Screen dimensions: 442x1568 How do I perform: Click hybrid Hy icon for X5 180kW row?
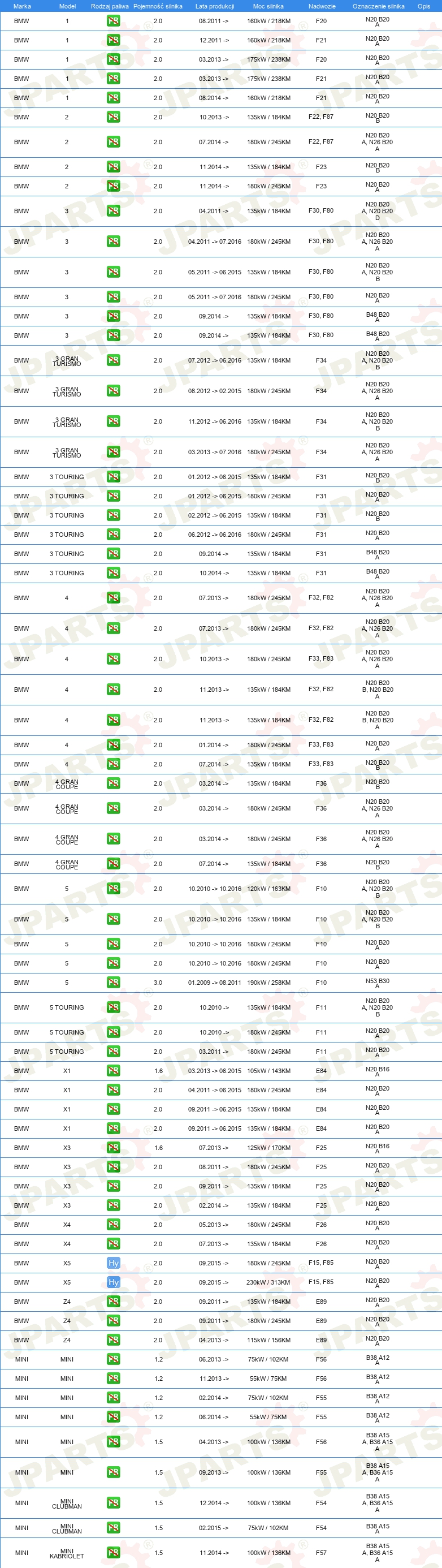pos(113,1263)
